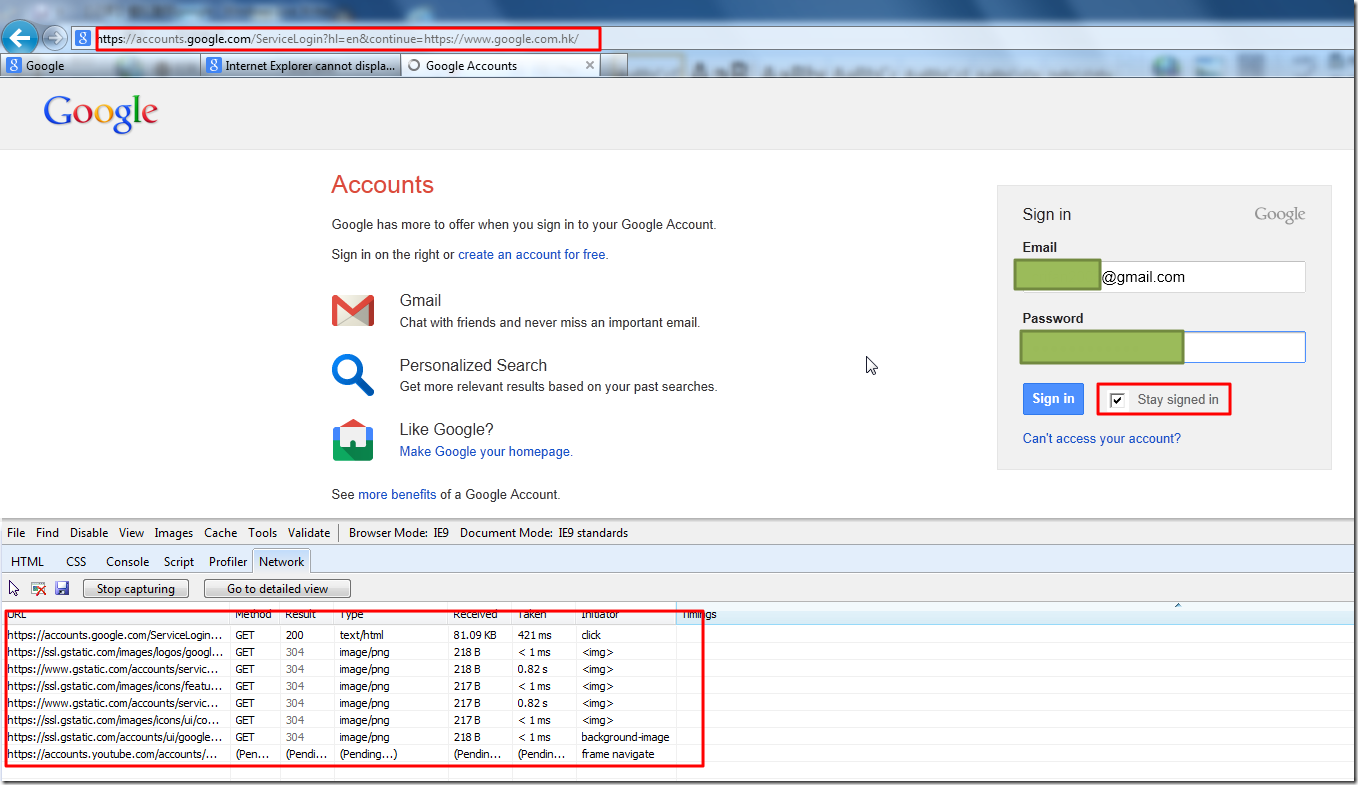
Task: Click the 421 ms taken value
Action: [x=534, y=635]
